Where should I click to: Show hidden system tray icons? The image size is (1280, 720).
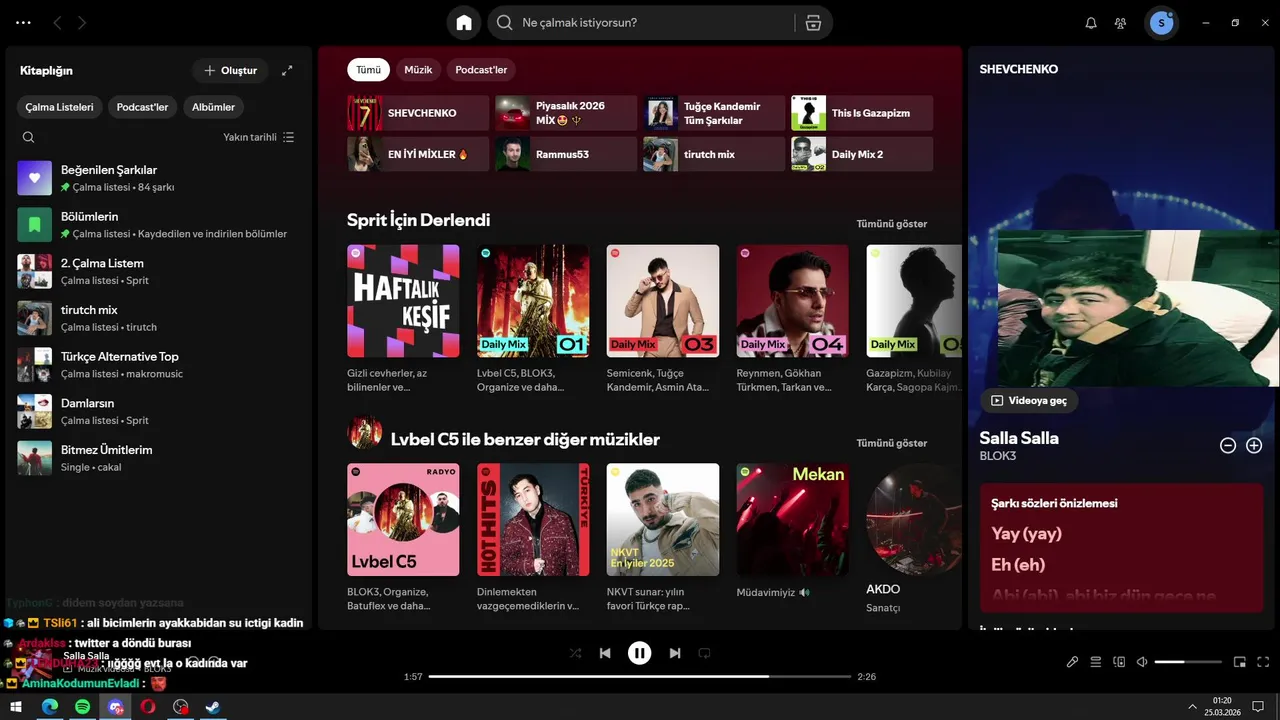click(1192, 706)
